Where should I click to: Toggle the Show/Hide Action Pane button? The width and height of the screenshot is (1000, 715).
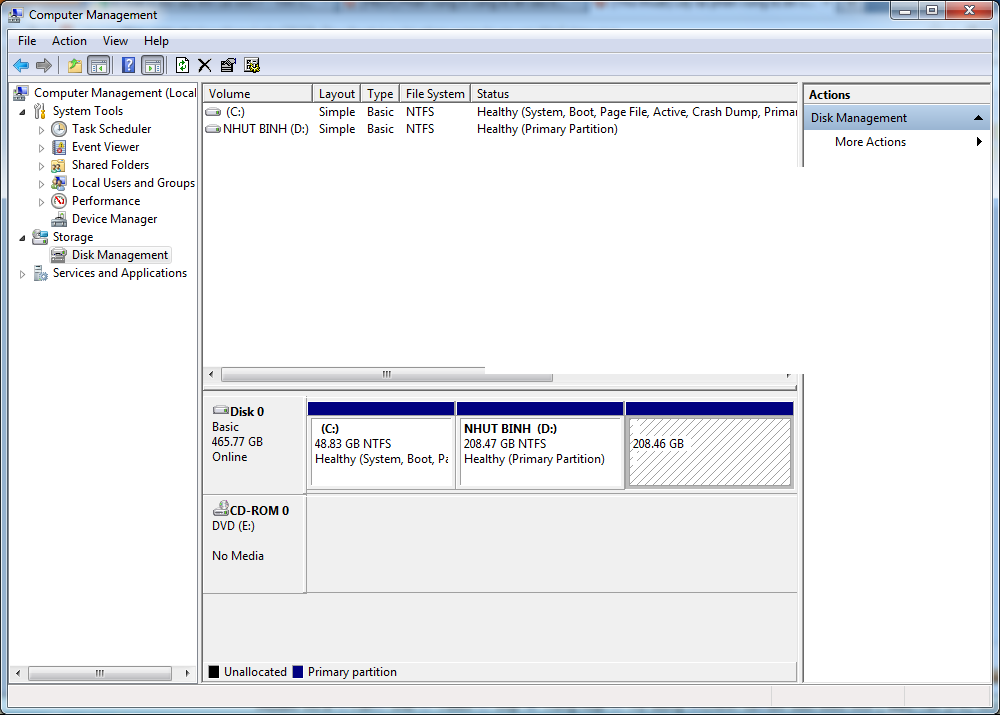coord(152,66)
